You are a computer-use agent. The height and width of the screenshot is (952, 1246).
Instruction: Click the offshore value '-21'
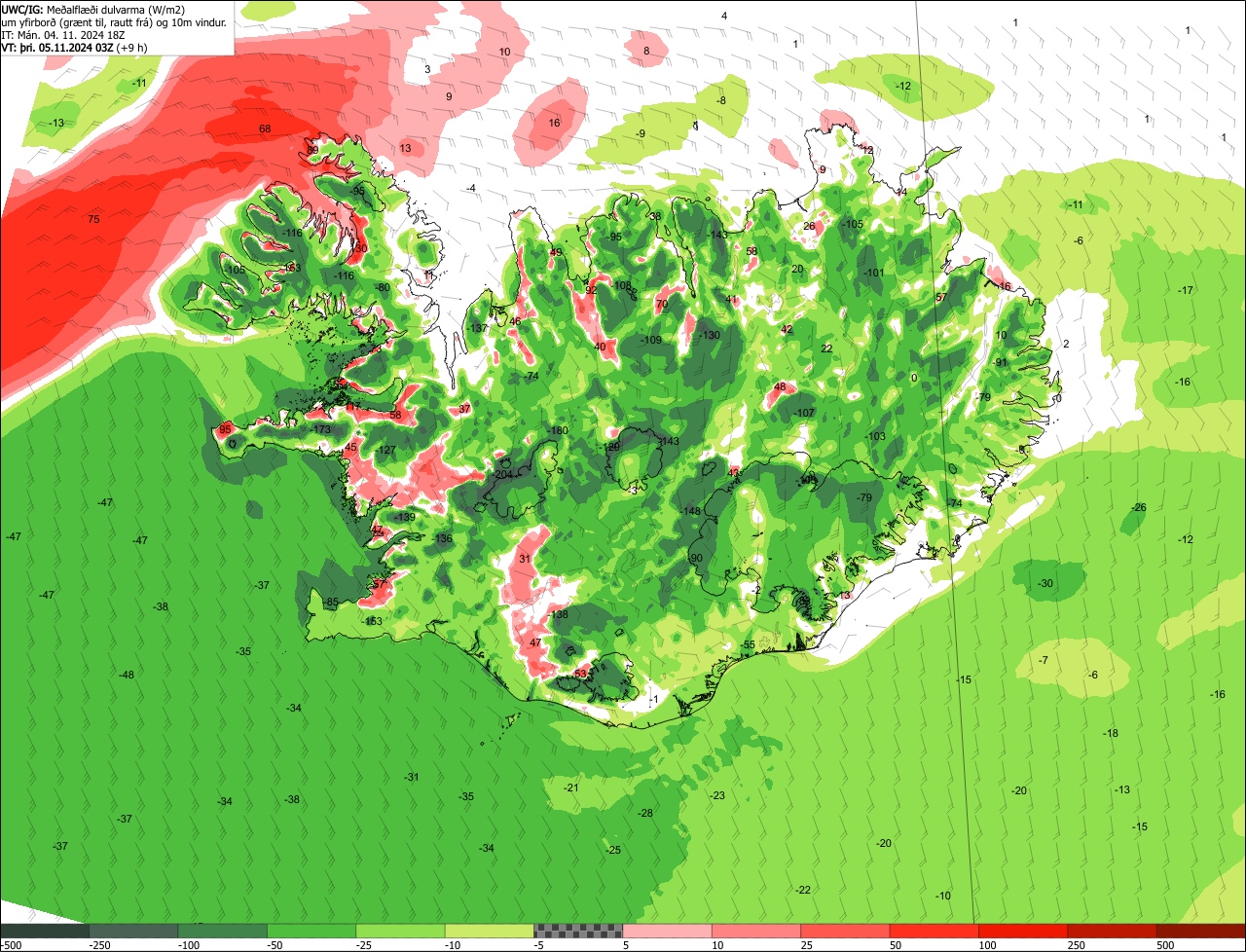tap(571, 787)
